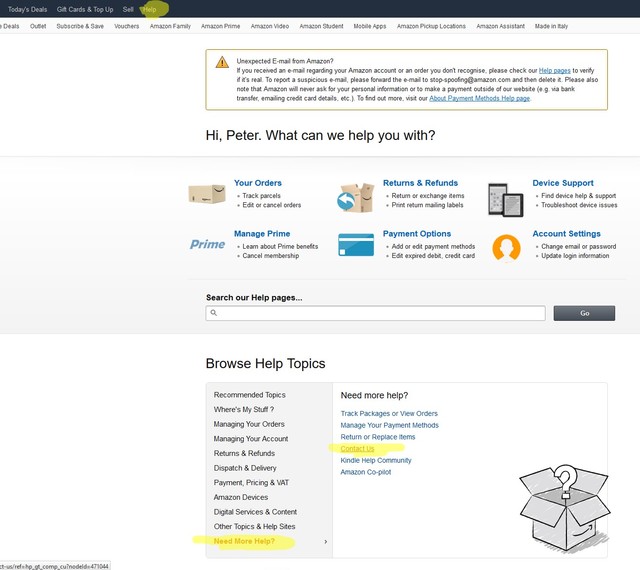Open Track Packages or View Orders link
Image resolution: width=640 pixels, height=570 pixels.
coord(389,414)
